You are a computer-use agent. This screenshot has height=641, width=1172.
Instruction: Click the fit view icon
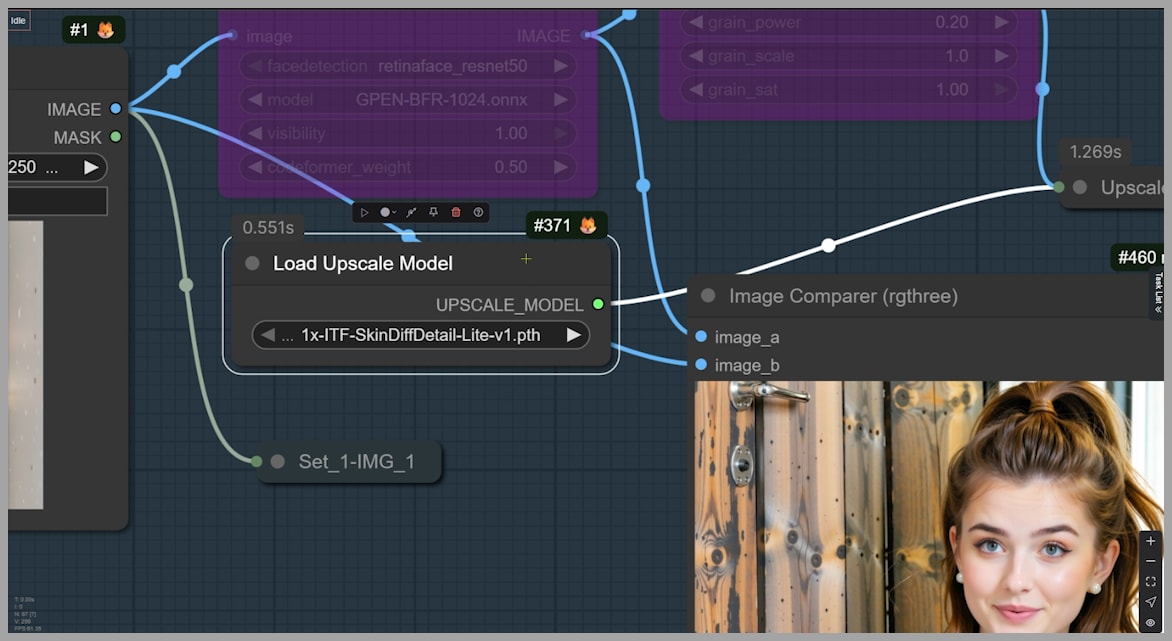(1150, 582)
